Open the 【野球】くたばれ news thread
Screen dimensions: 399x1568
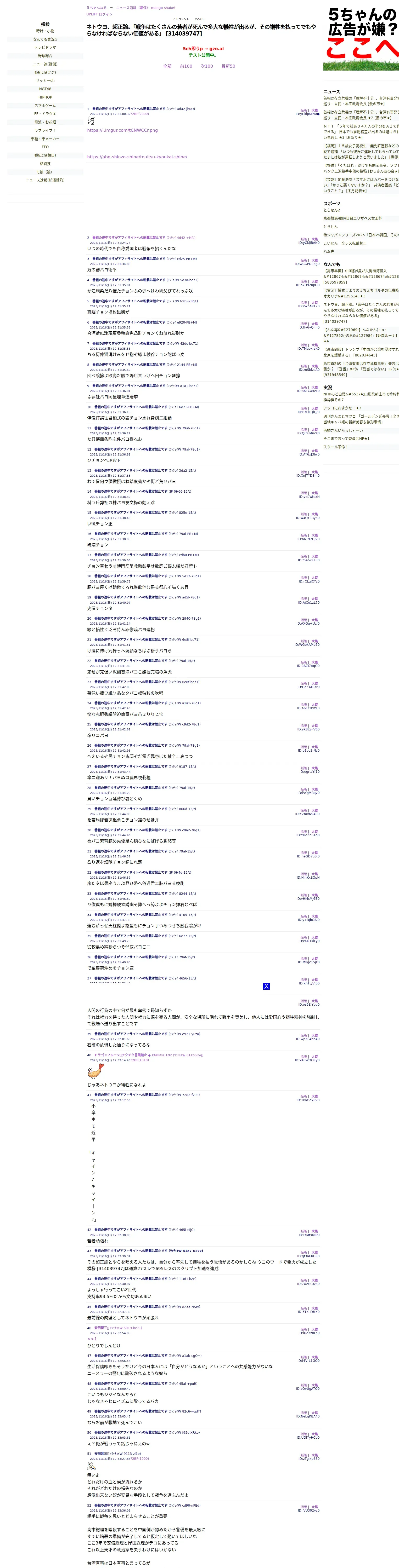tap(361, 168)
